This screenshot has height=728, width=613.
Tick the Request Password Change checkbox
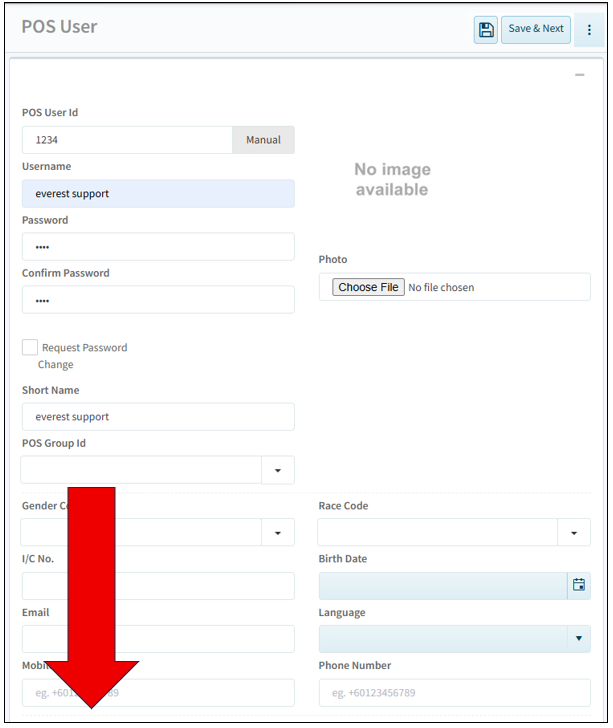click(x=30, y=347)
